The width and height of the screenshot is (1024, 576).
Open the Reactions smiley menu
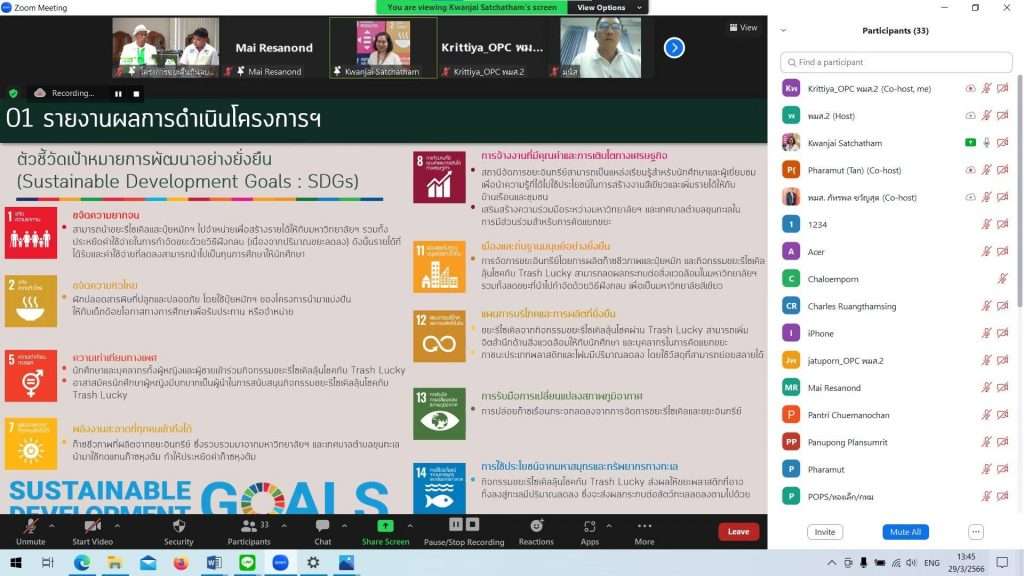point(536,526)
